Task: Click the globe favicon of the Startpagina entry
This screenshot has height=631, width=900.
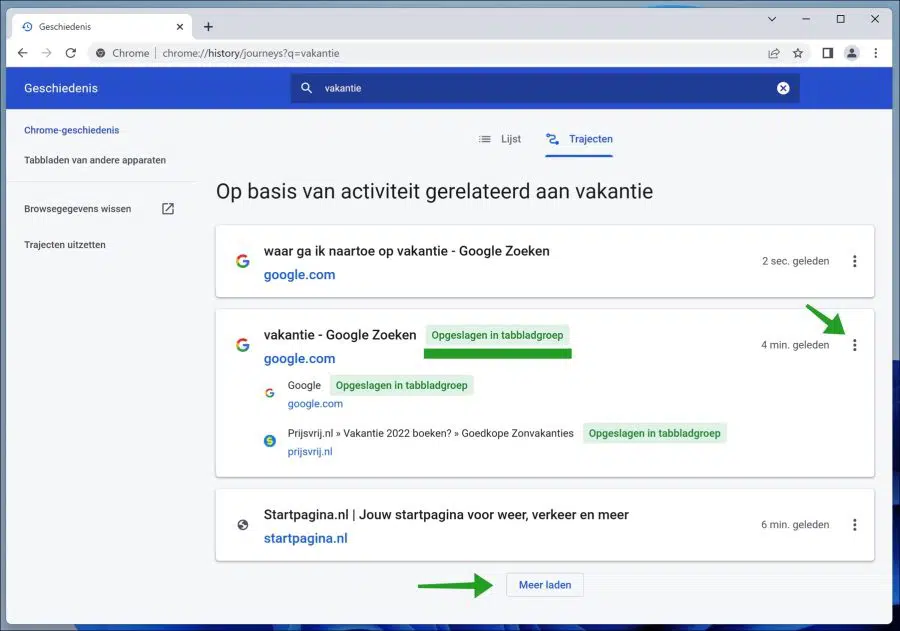Action: coord(243,525)
